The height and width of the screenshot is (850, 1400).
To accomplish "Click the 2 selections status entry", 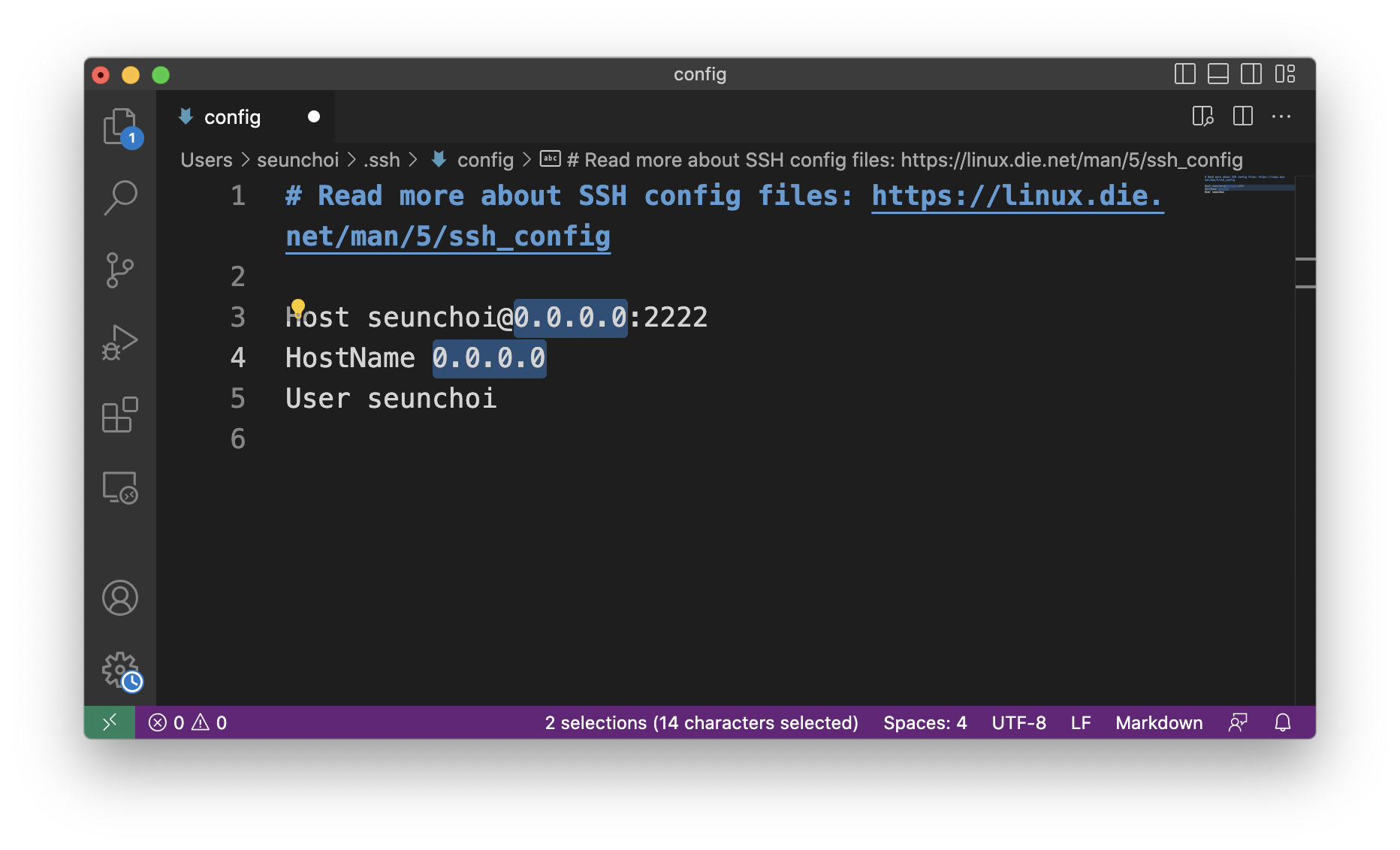I will pos(702,722).
